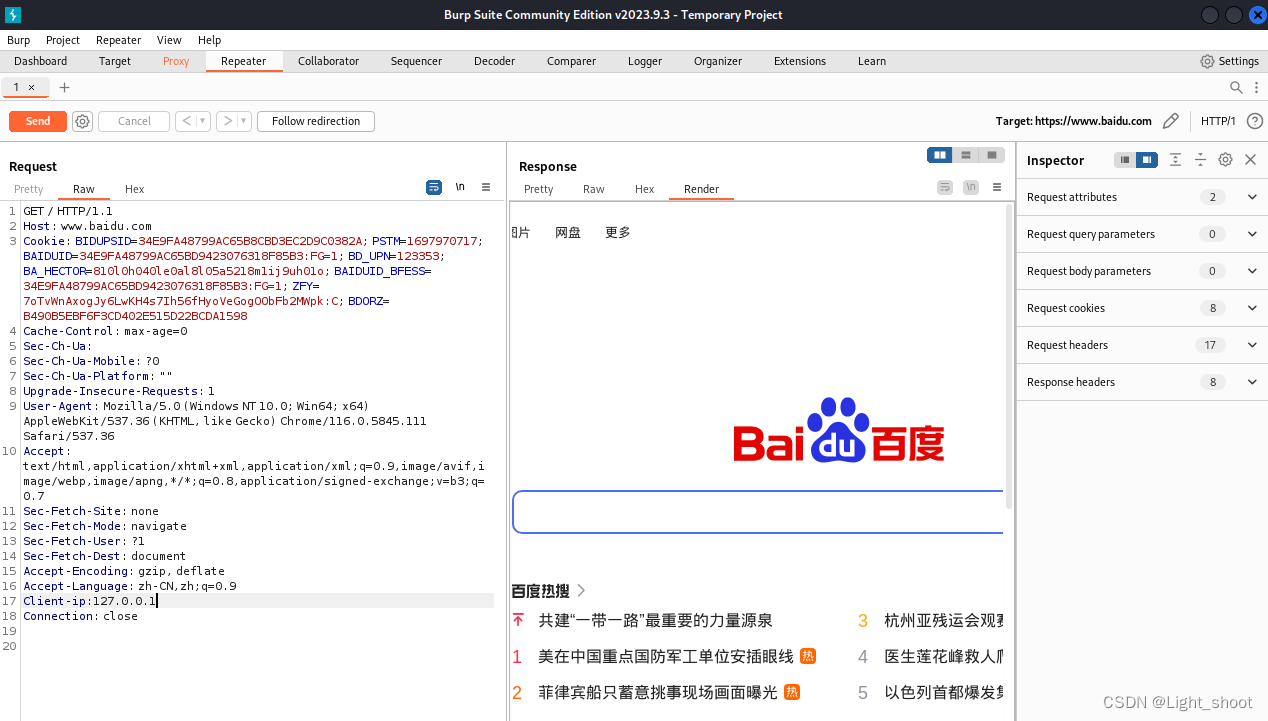This screenshot has width=1268, height=721.
Task: Toggle response line wrap icon
Action: (945, 187)
